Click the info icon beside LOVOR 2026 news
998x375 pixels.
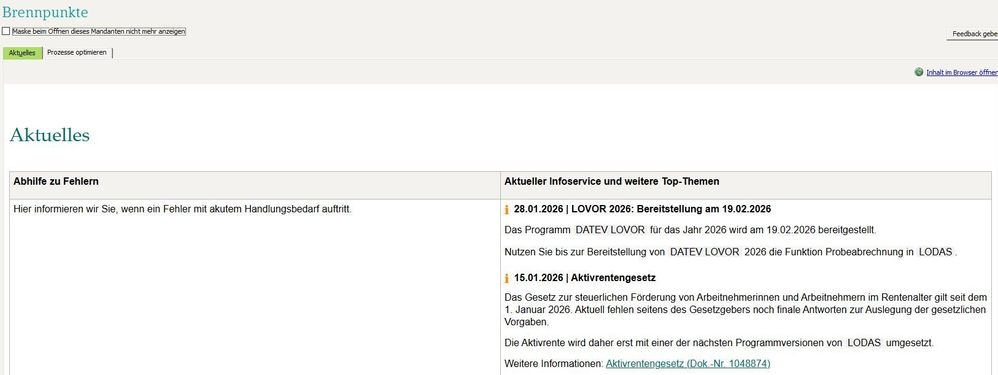pos(507,209)
